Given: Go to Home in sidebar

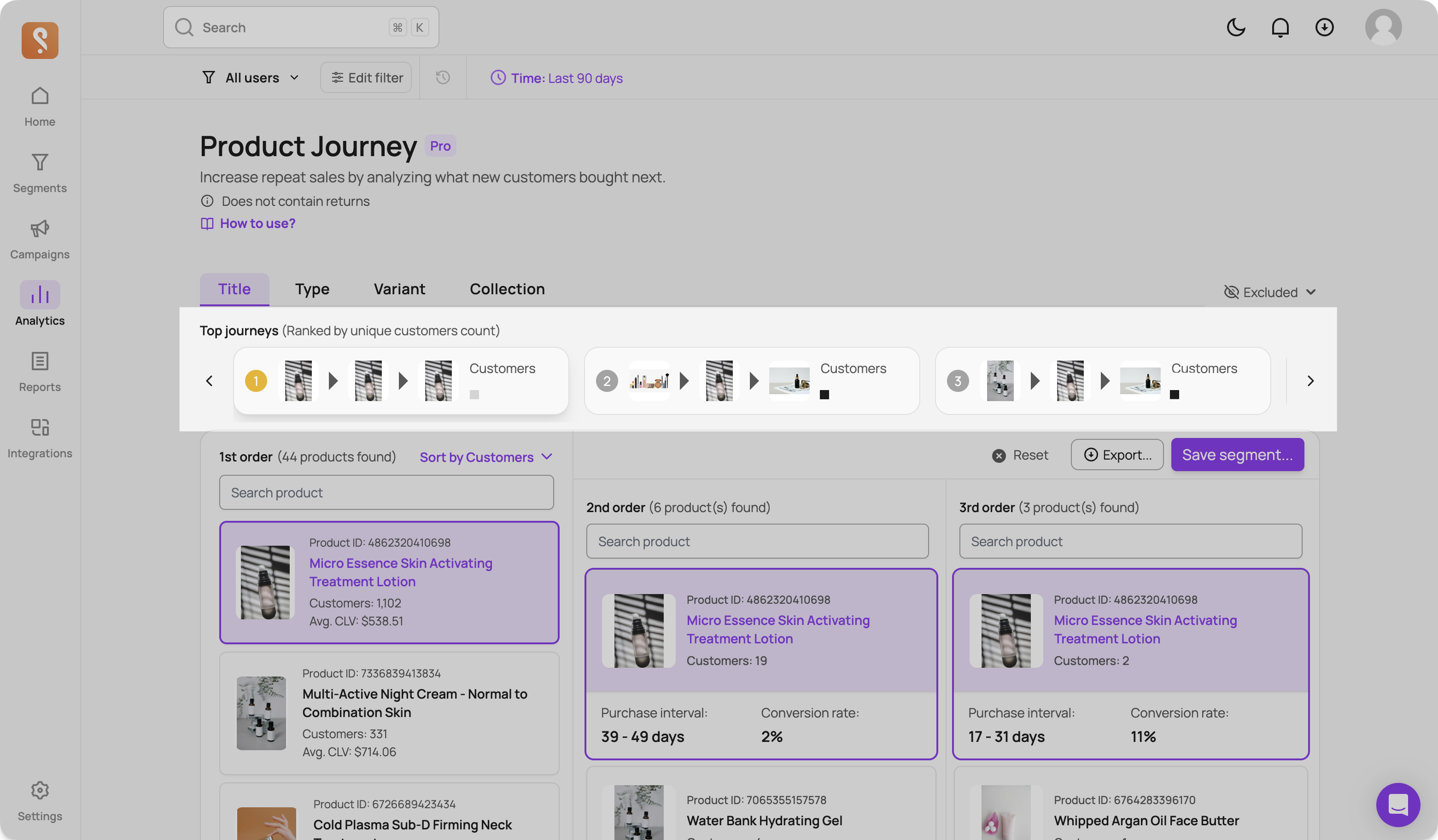Looking at the screenshot, I should 40,106.
